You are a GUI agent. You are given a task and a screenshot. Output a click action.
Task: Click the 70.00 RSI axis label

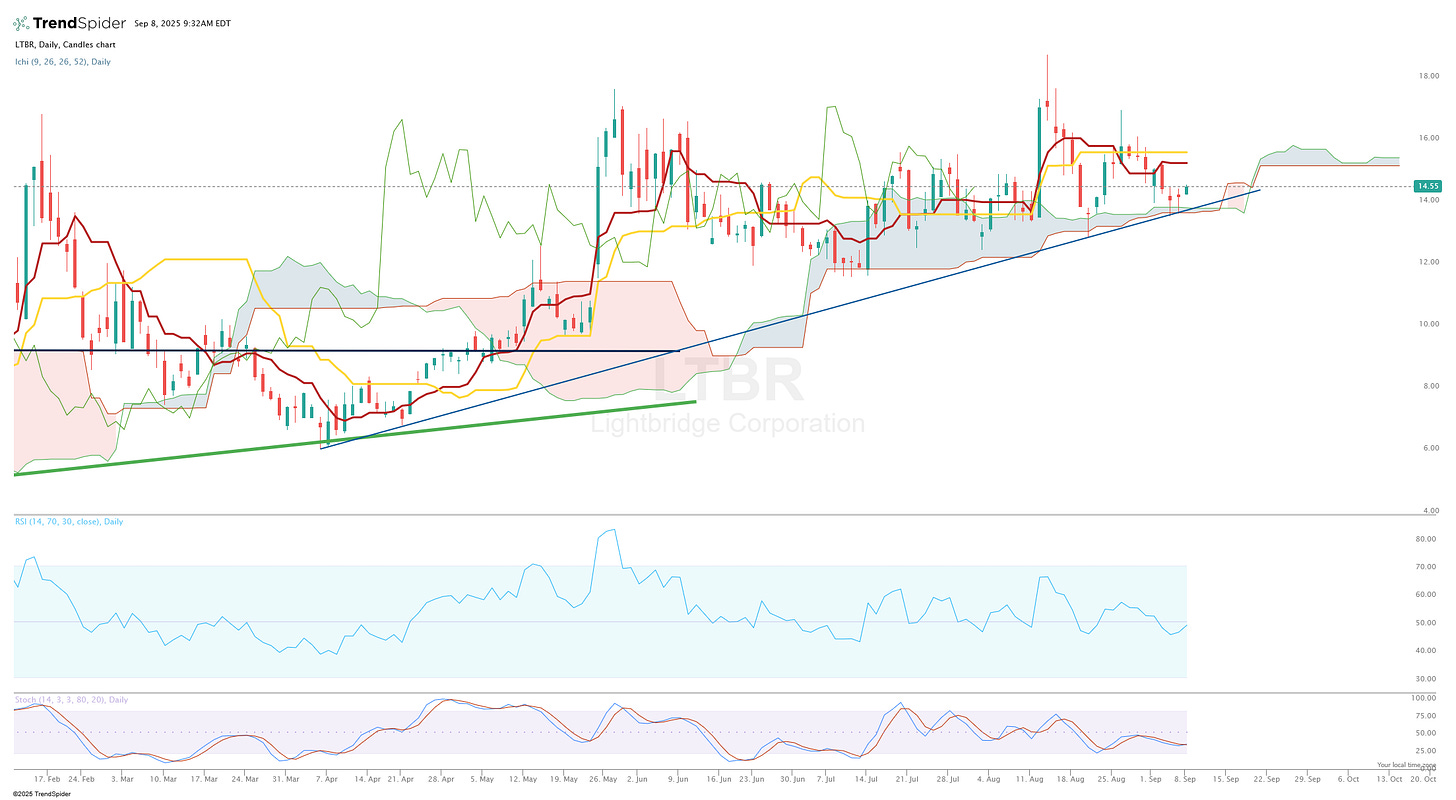tap(1428, 567)
